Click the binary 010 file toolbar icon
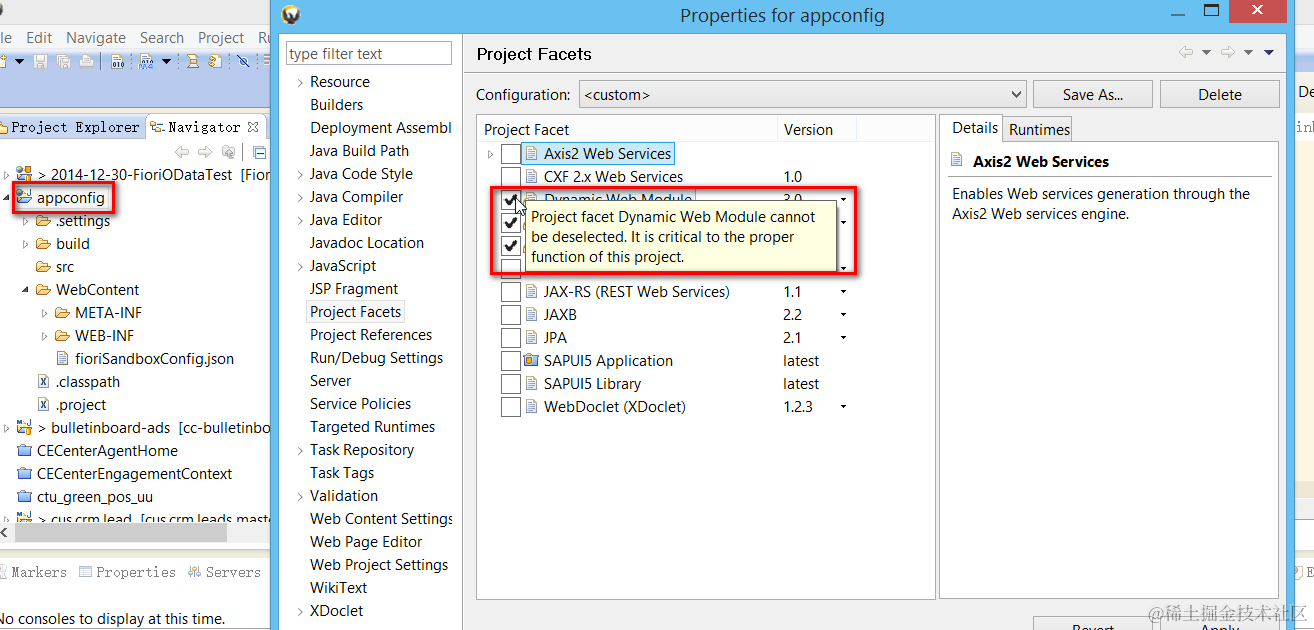The image size is (1314, 630). [117, 62]
